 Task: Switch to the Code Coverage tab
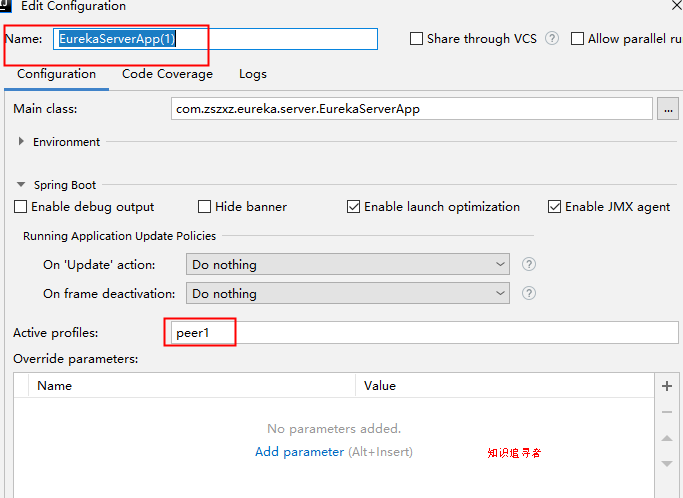coord(167,74)
